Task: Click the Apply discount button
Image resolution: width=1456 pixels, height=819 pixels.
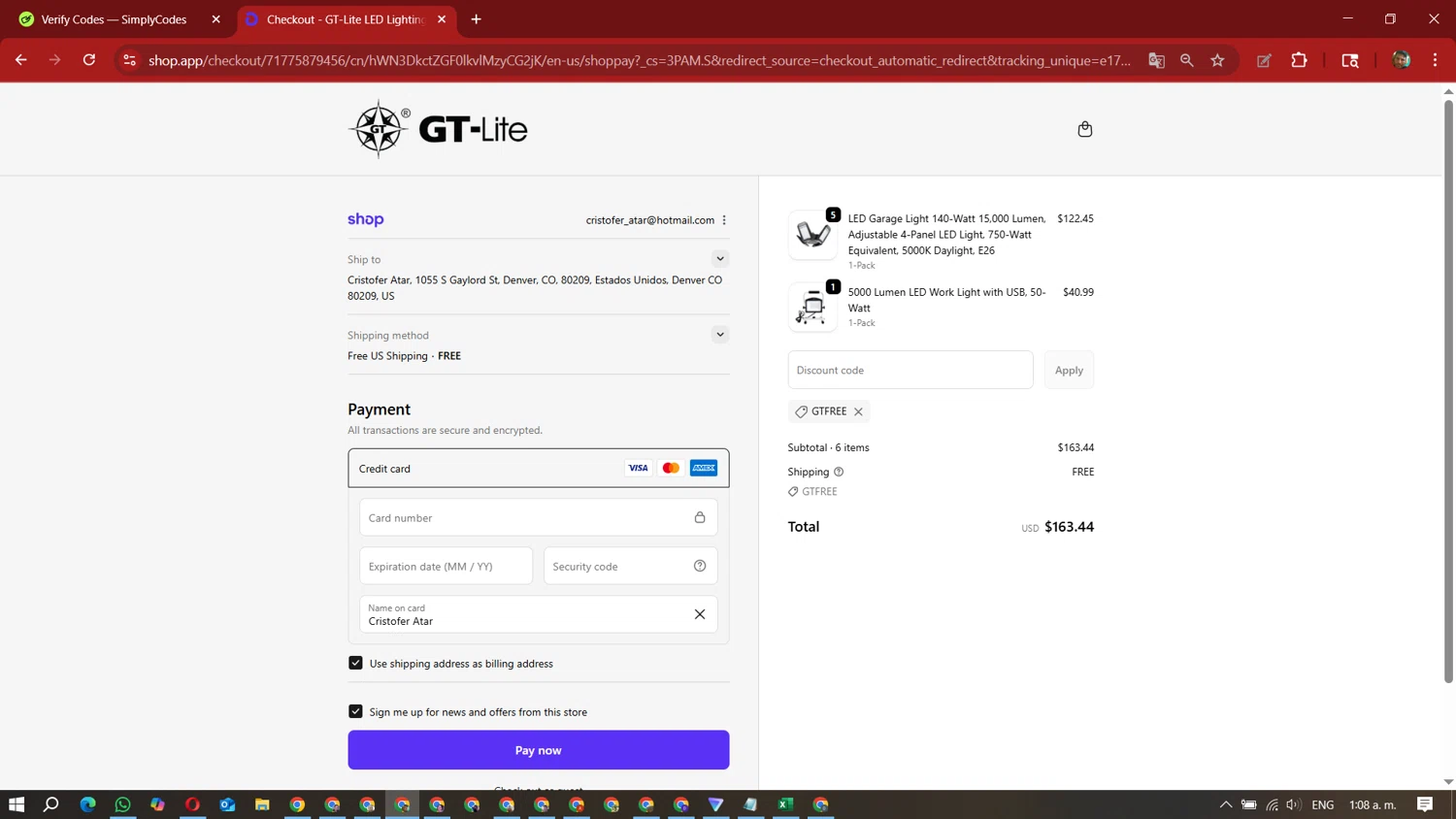Action: click(x=1069, y=370)
